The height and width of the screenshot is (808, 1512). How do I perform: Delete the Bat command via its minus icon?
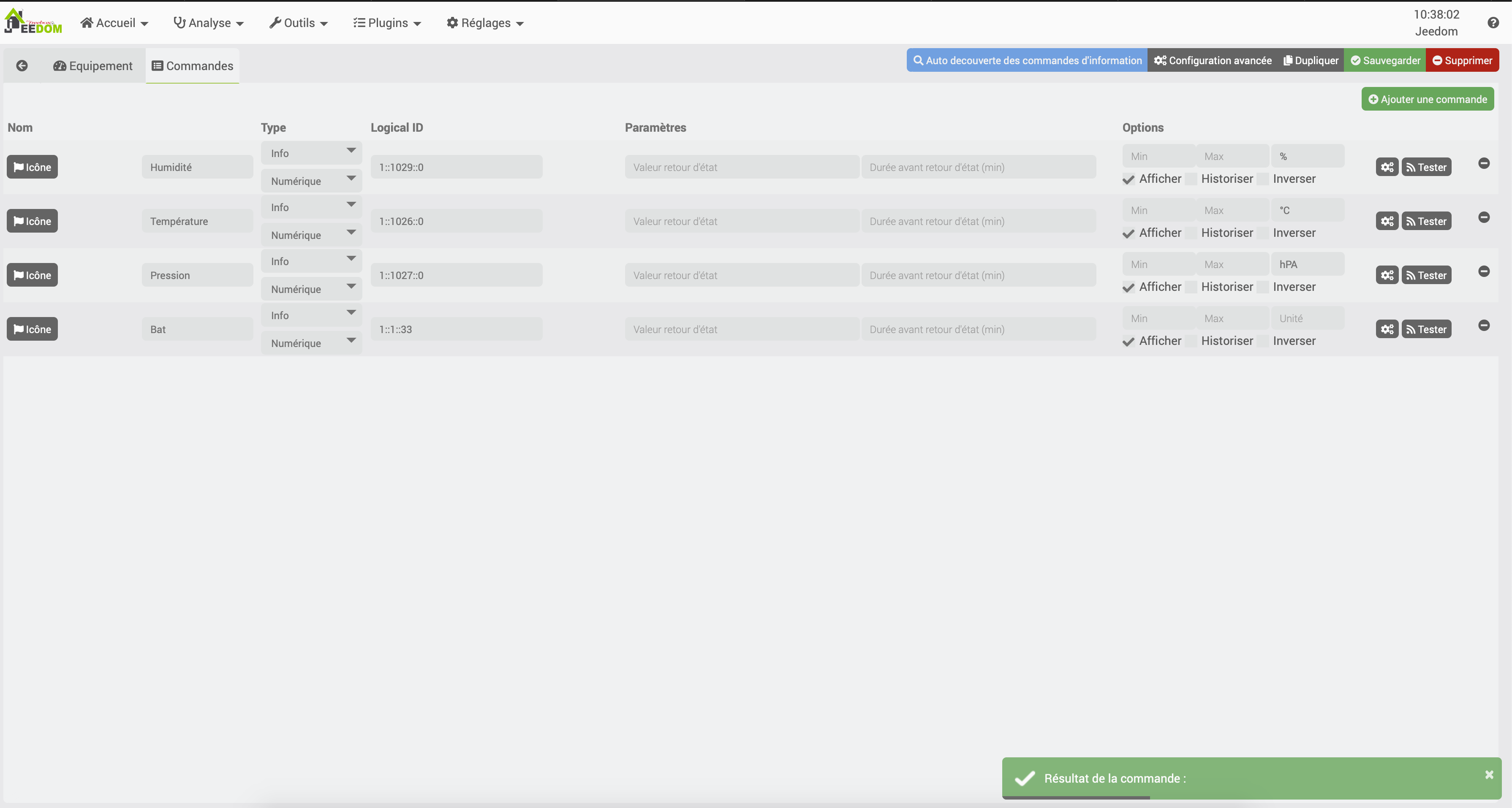1484,325
